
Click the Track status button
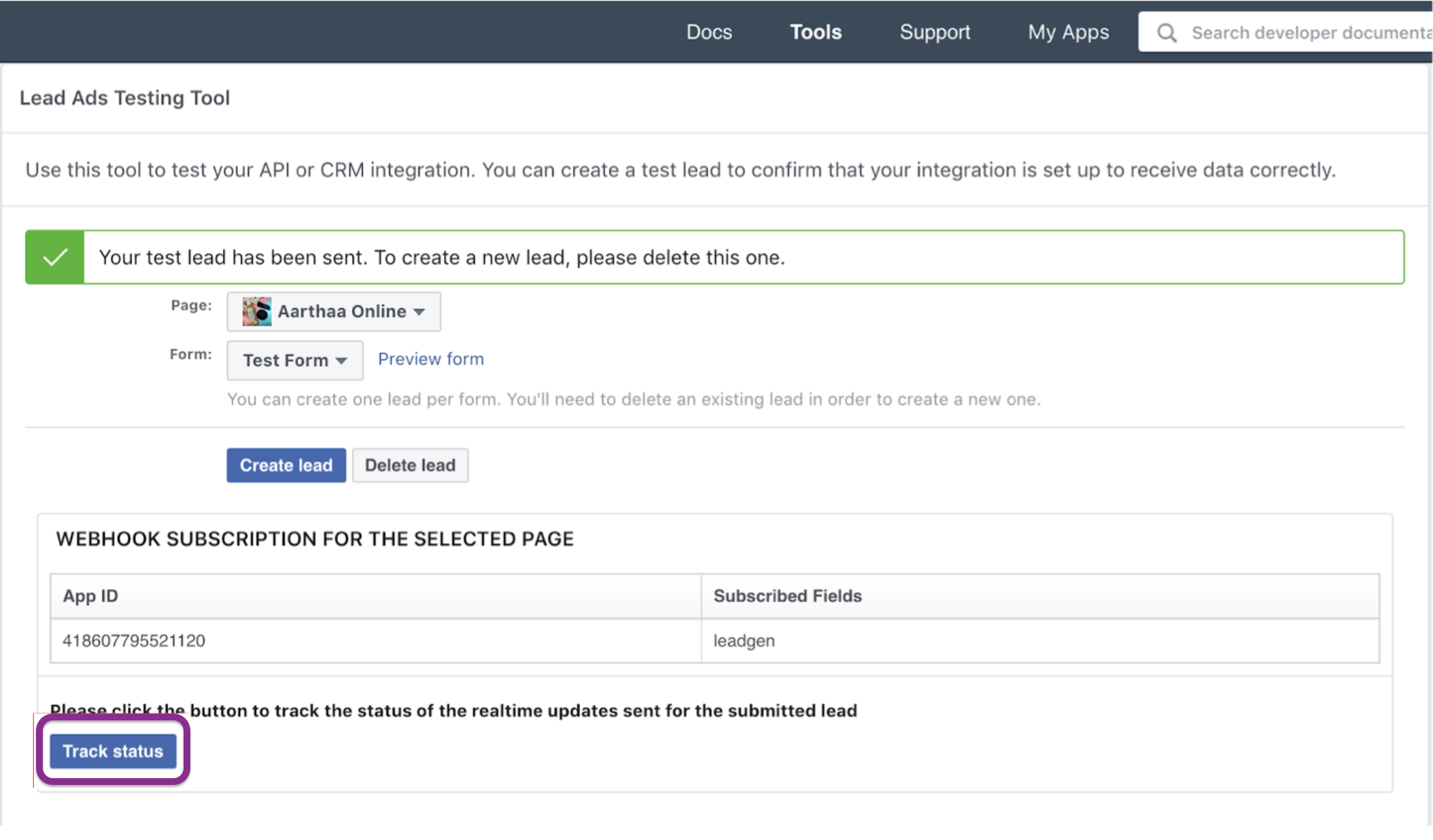tap(113, 751)
